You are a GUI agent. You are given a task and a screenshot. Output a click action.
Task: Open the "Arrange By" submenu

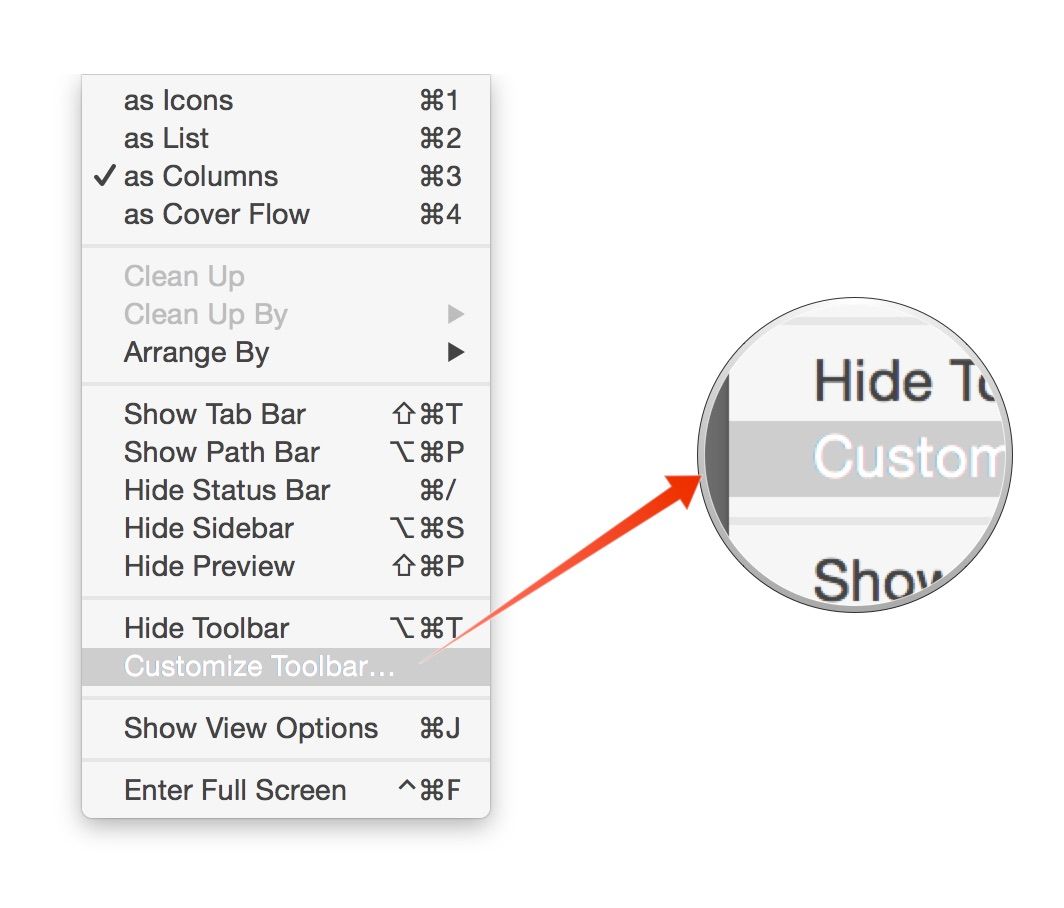196,352
